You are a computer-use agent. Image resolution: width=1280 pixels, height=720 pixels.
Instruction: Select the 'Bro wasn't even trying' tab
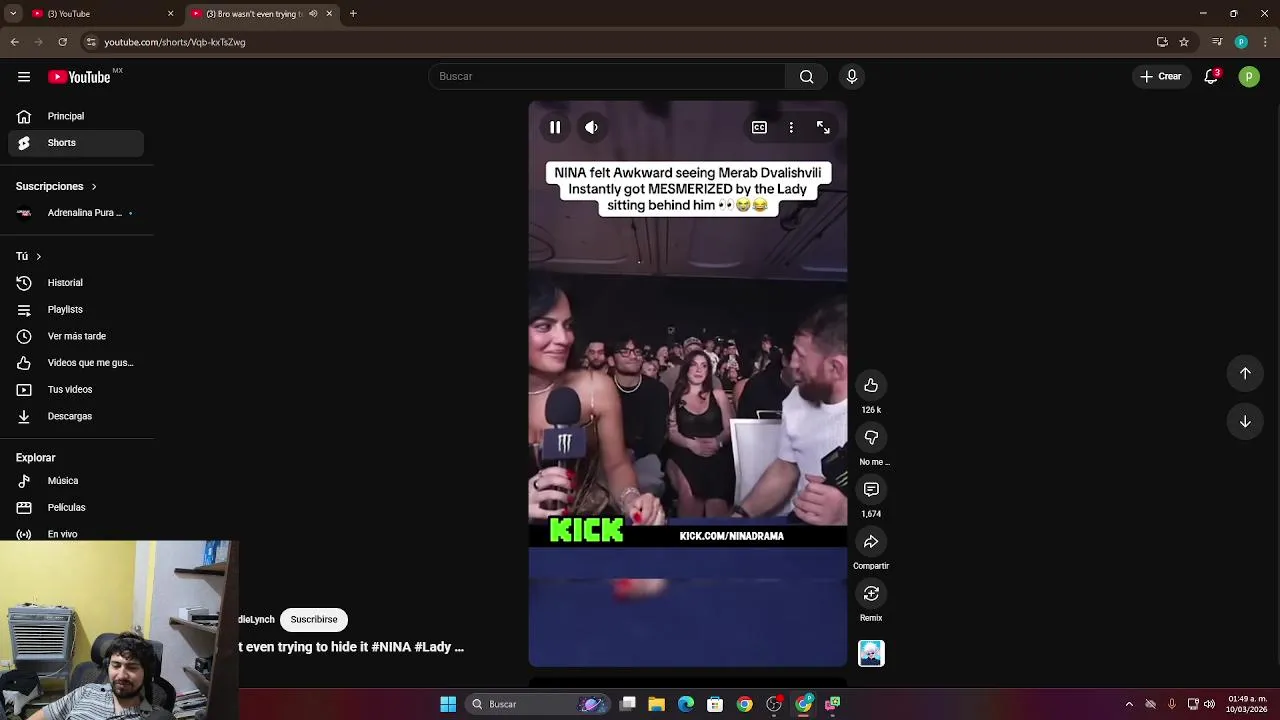pos(253,14)
